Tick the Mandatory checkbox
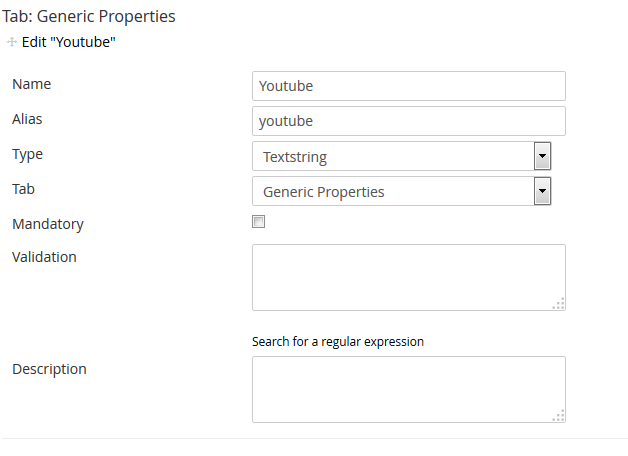 [x=258, y=221]
